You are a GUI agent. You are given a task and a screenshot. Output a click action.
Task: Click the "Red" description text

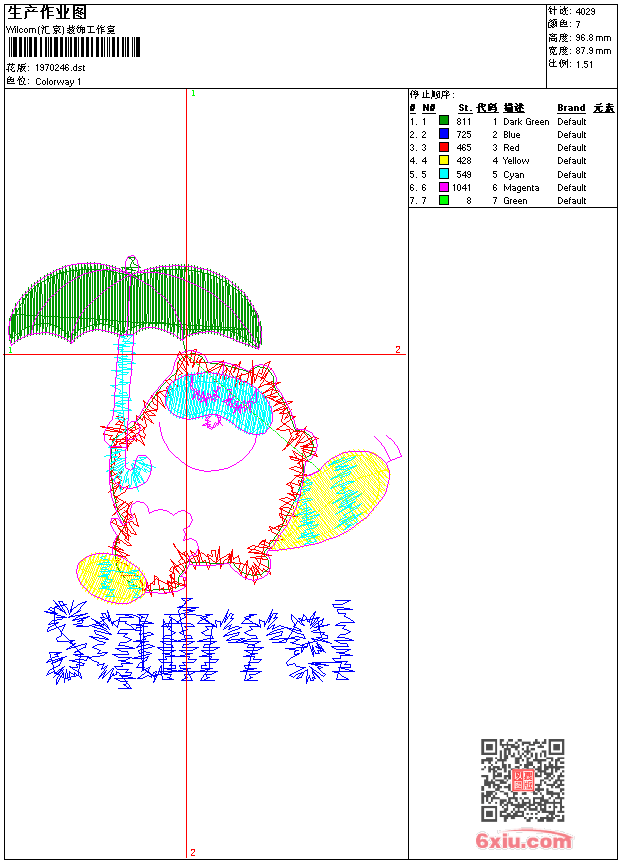(x=511, y=148)
